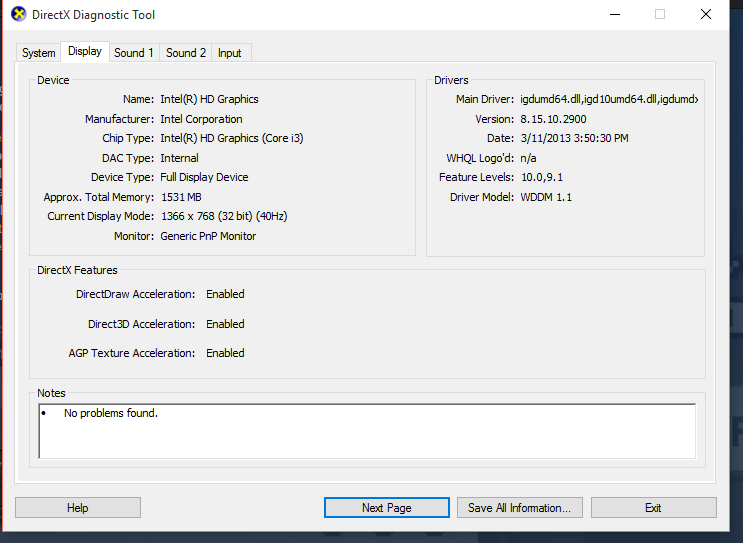Click feature levels value '10.0,9.1'
Viewport: 743px width, 543px height.
click(x=542, y=177)
